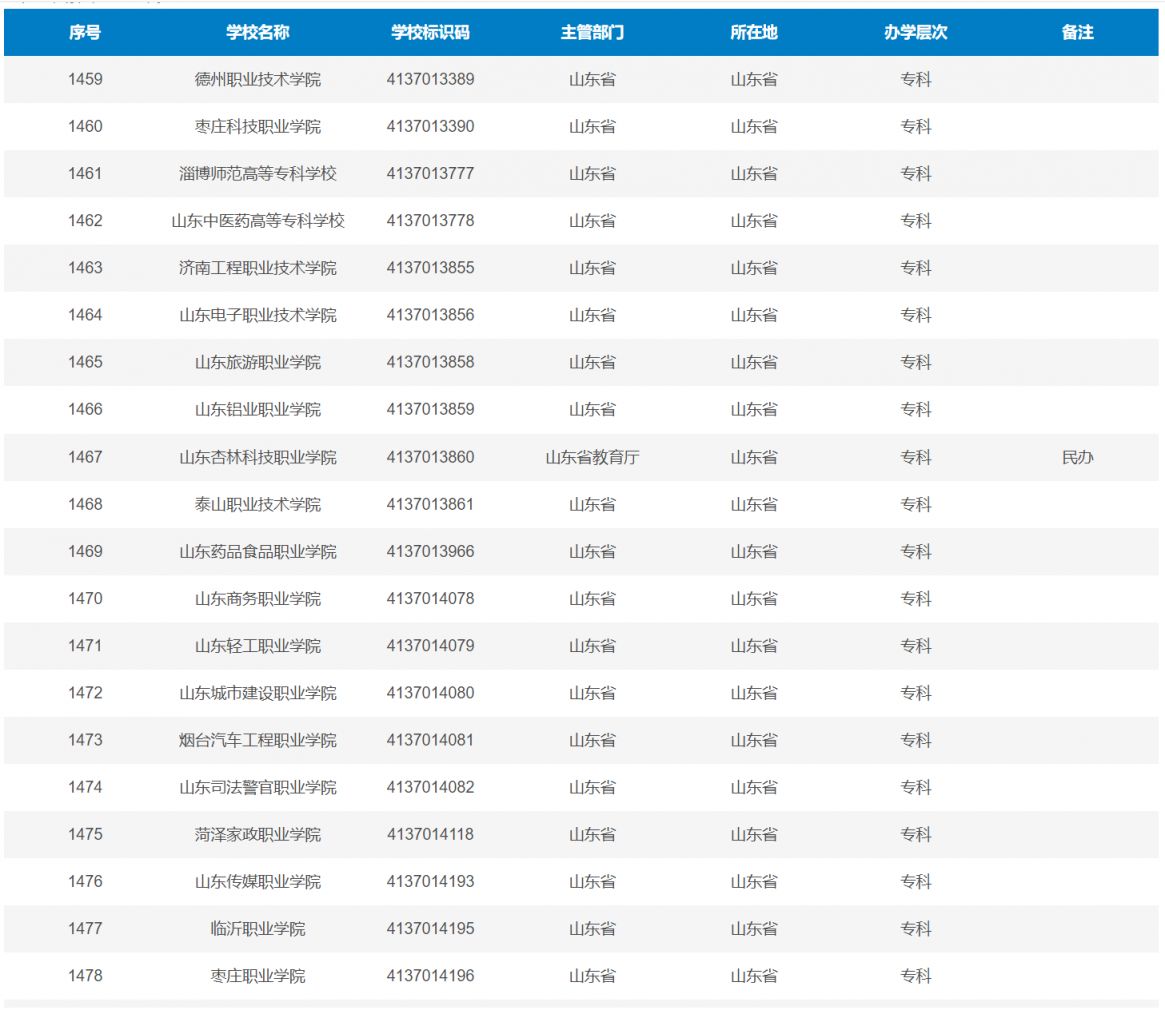The height and width of the screenshot is (1022, 1165).
Task: Select school name 枣庄职业学院
Action: pos(257,976)
